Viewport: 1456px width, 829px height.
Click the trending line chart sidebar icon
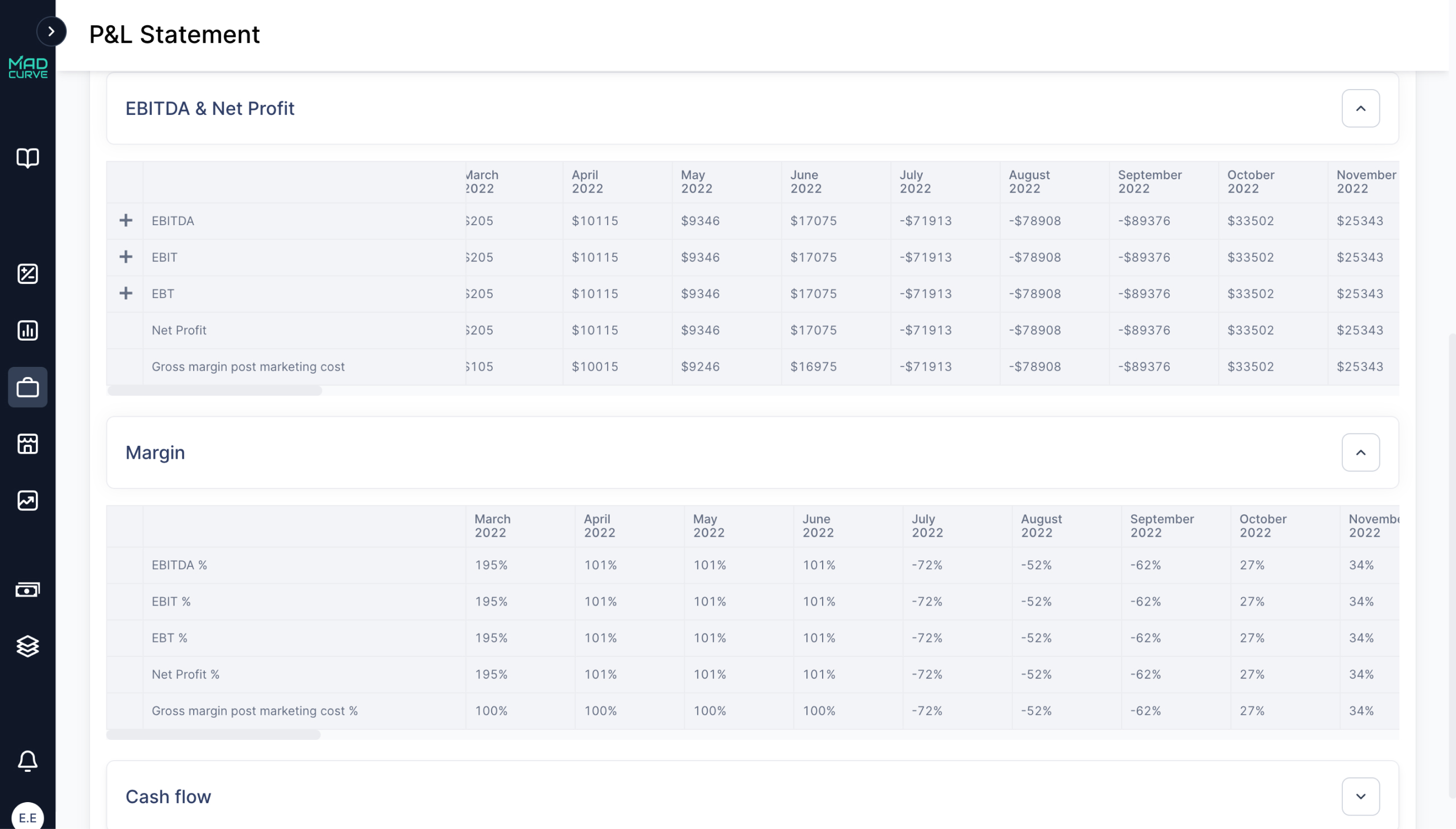click(27, 500)
